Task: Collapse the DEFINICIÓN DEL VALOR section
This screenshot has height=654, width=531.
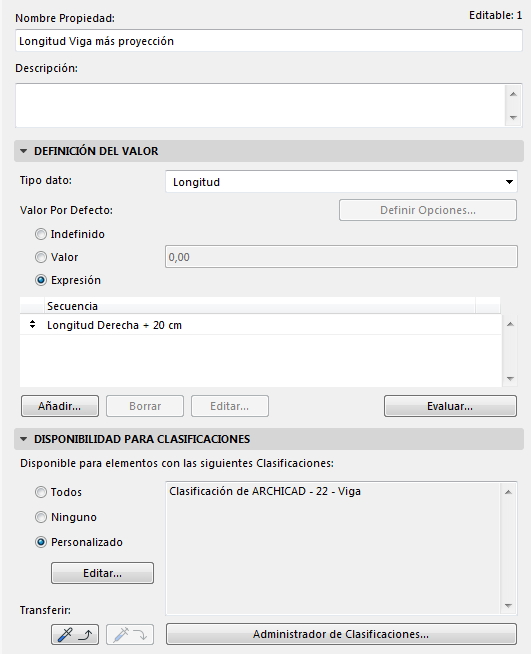Action: (x=24, y=151)
